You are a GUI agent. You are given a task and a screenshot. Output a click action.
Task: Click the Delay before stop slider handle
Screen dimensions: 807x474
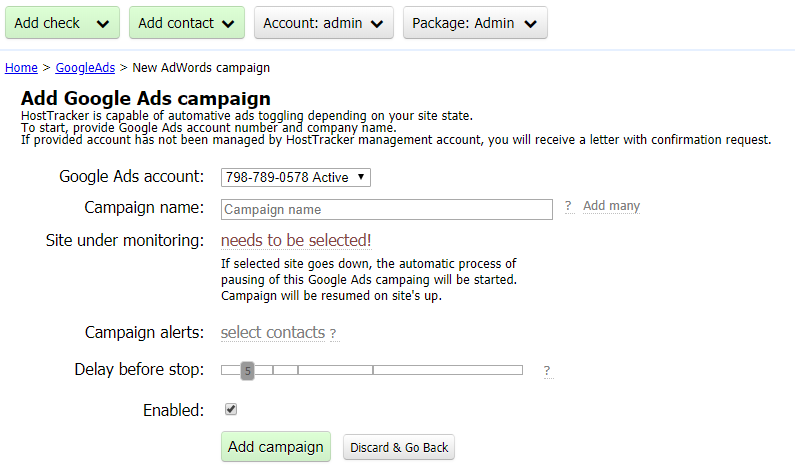pos(247,370)
